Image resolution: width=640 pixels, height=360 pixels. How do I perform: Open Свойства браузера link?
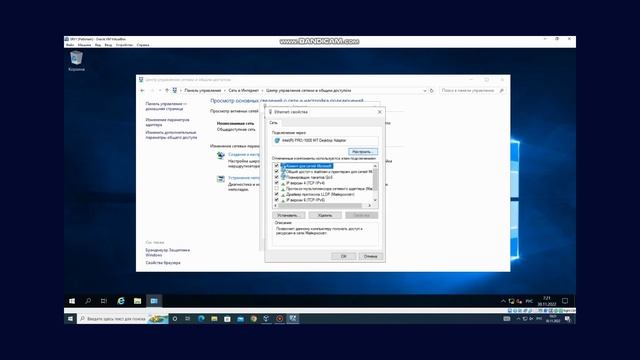coord(163,263)
